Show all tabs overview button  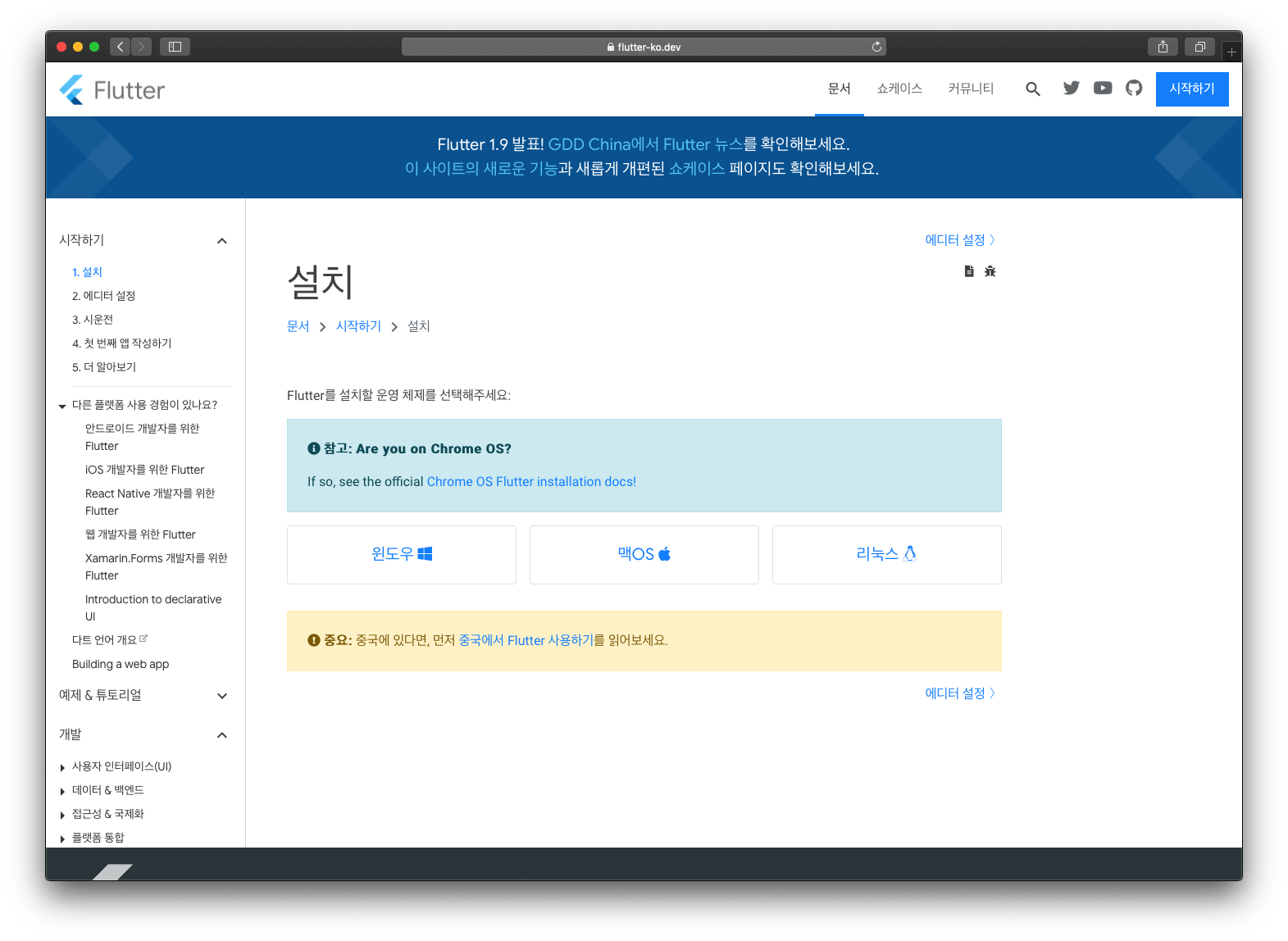click(x=1199, y=47)
